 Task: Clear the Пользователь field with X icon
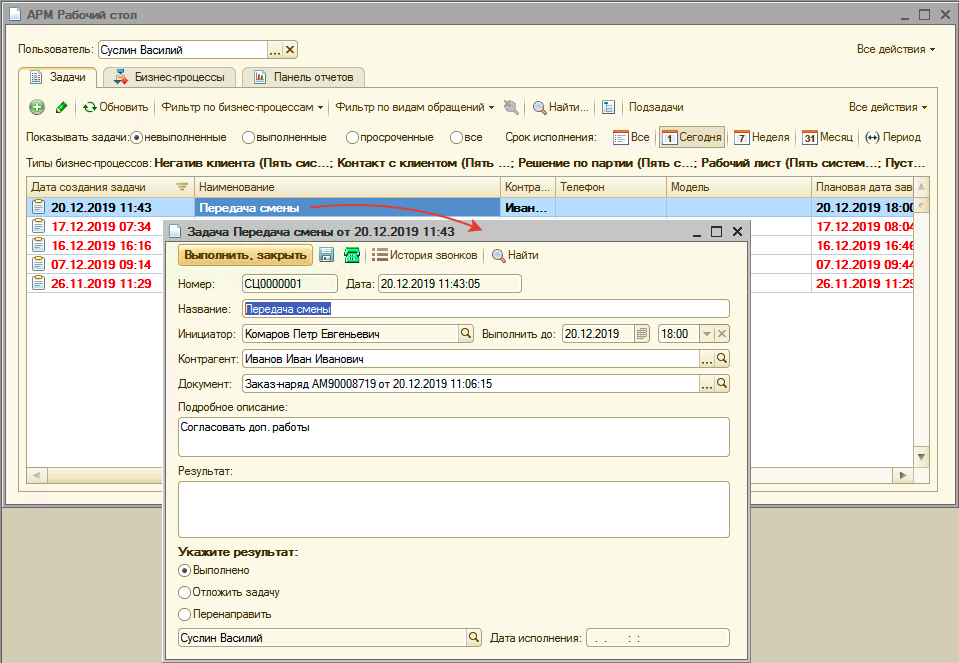click(x=290, y=50)
